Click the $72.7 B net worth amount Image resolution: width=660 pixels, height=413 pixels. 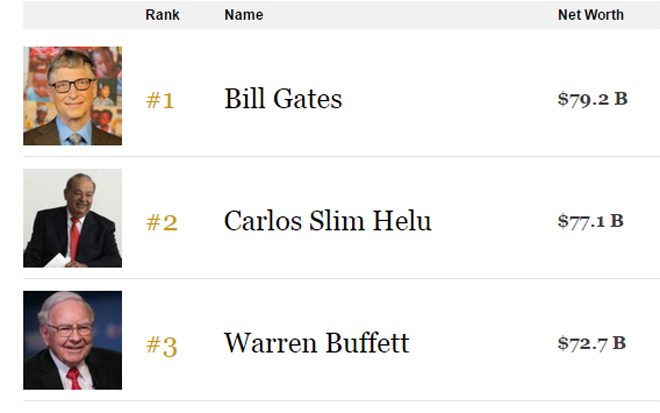(591, 343)
